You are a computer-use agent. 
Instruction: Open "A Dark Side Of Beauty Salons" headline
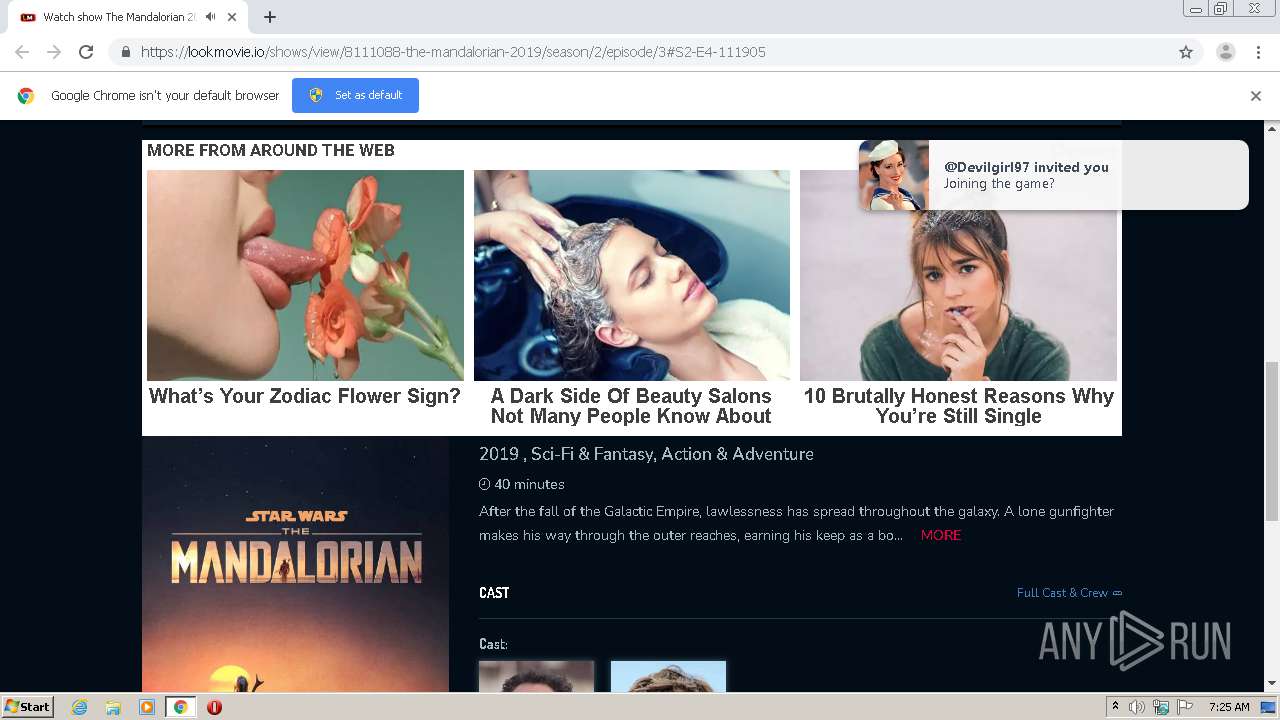[x=631, y=406]
